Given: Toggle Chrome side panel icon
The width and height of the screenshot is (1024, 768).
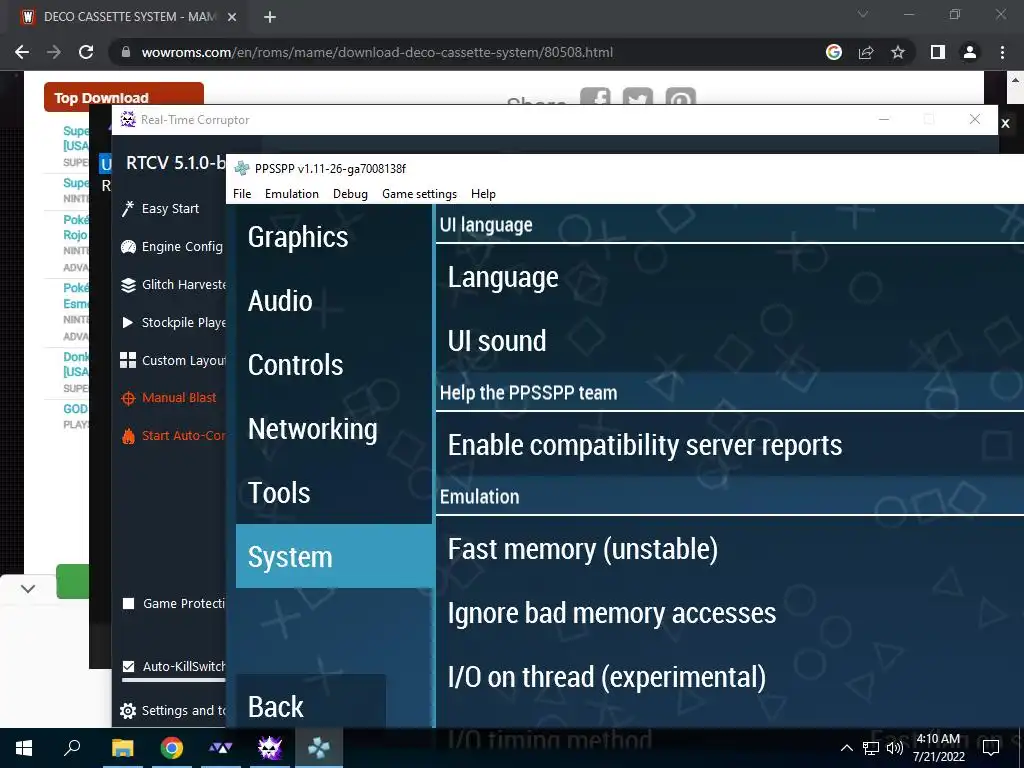Looking at the screenshot, I should click(938, 52).
